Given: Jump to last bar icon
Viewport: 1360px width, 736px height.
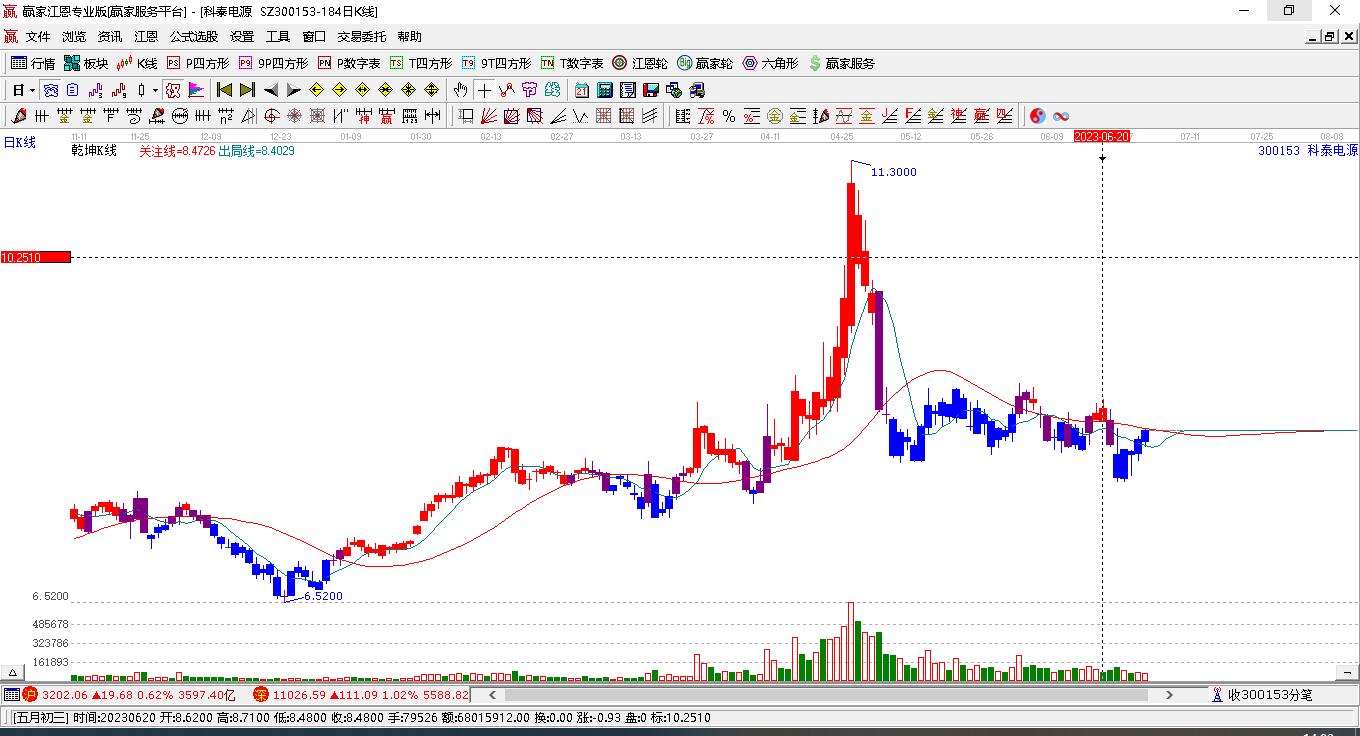Looking at the screenshot, I should pos(247,90).
